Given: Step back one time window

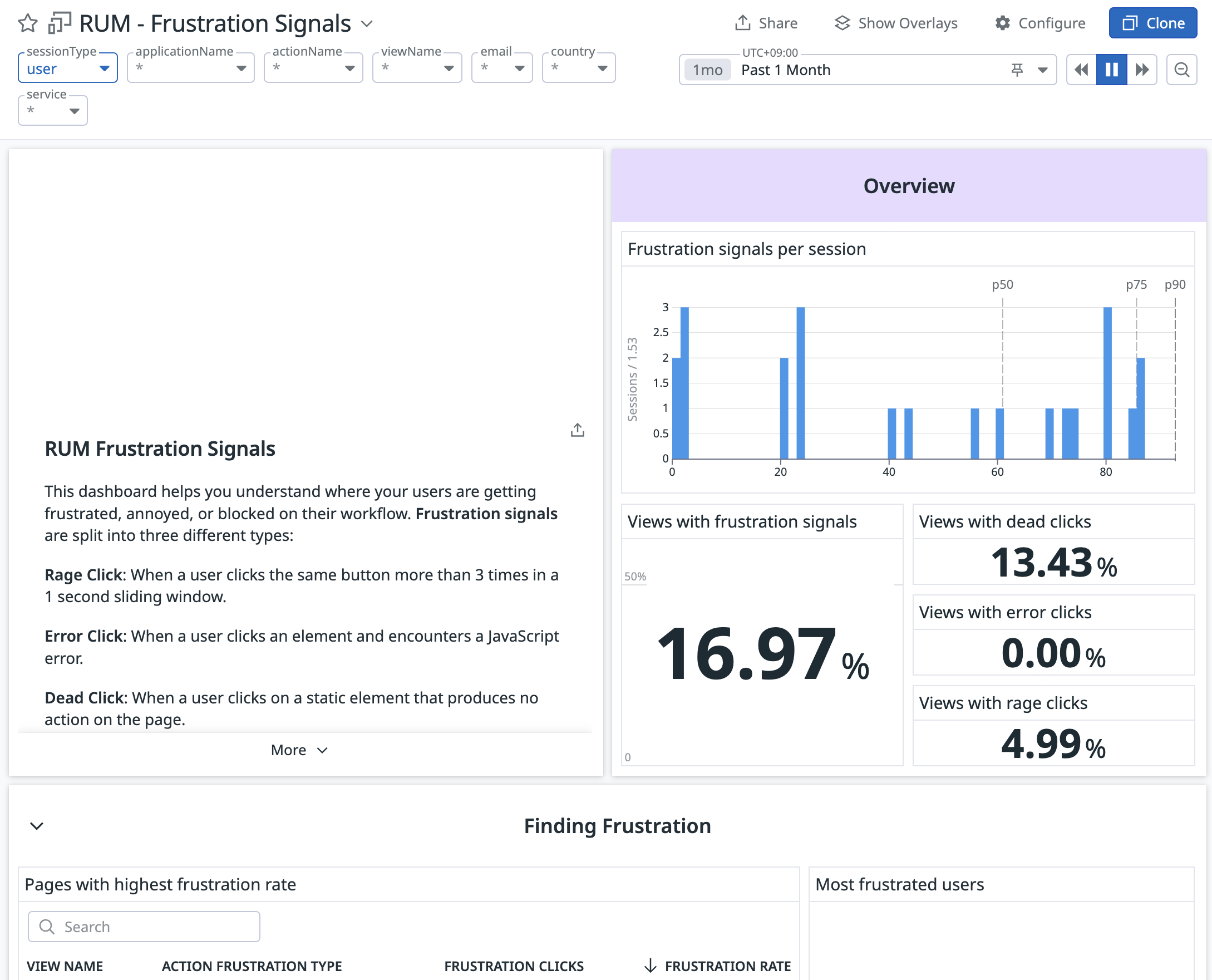Looking at the screenshot, I should pyautogui.click(x=1081, y=70).
